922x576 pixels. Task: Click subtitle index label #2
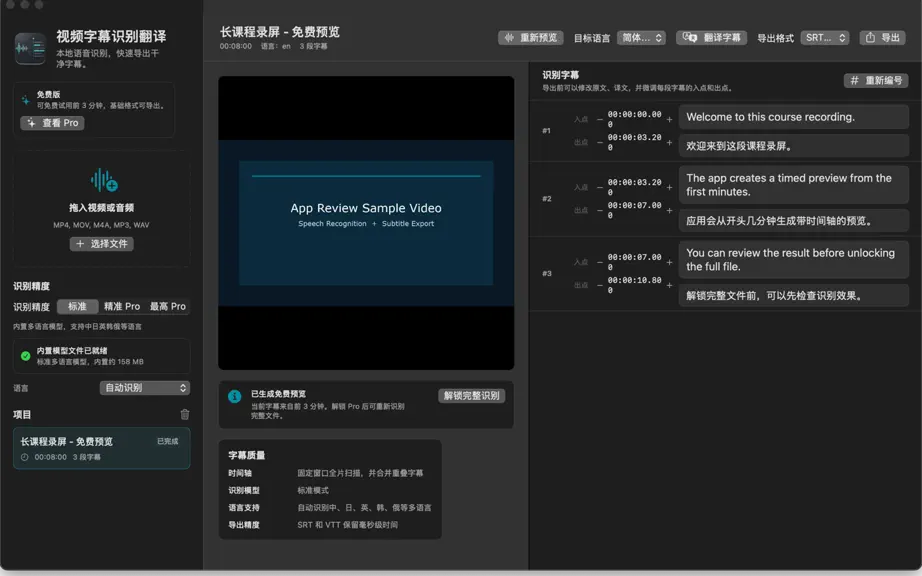coord(547,199)
